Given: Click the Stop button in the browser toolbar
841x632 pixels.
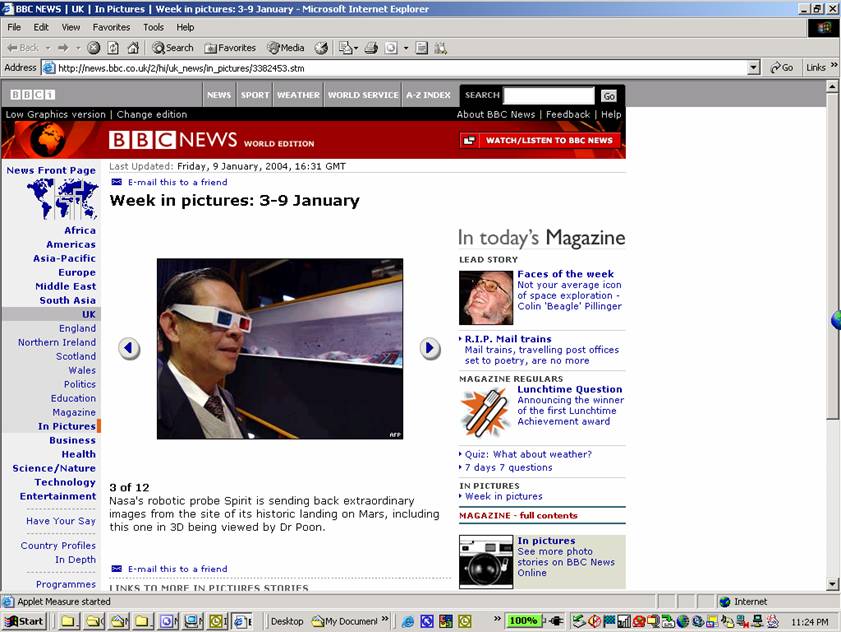Looking at the screenshot, I should [93, 48].
